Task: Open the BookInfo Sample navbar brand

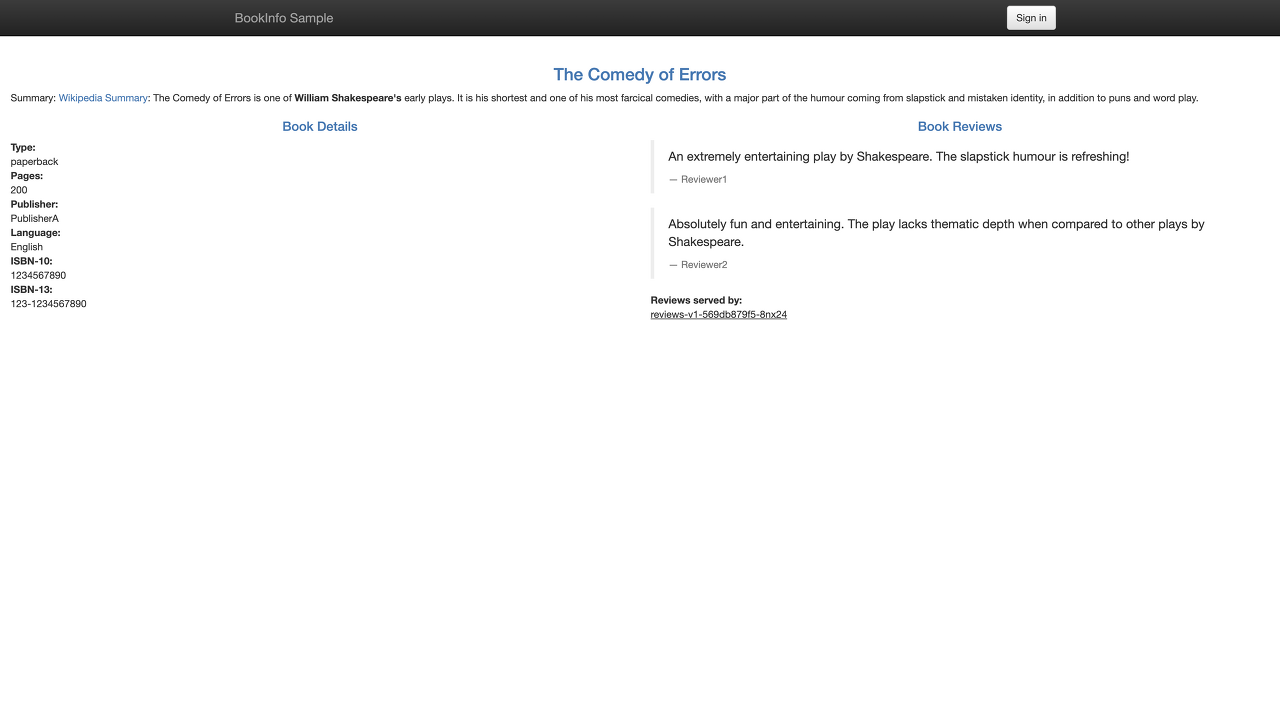Action: 284,18
